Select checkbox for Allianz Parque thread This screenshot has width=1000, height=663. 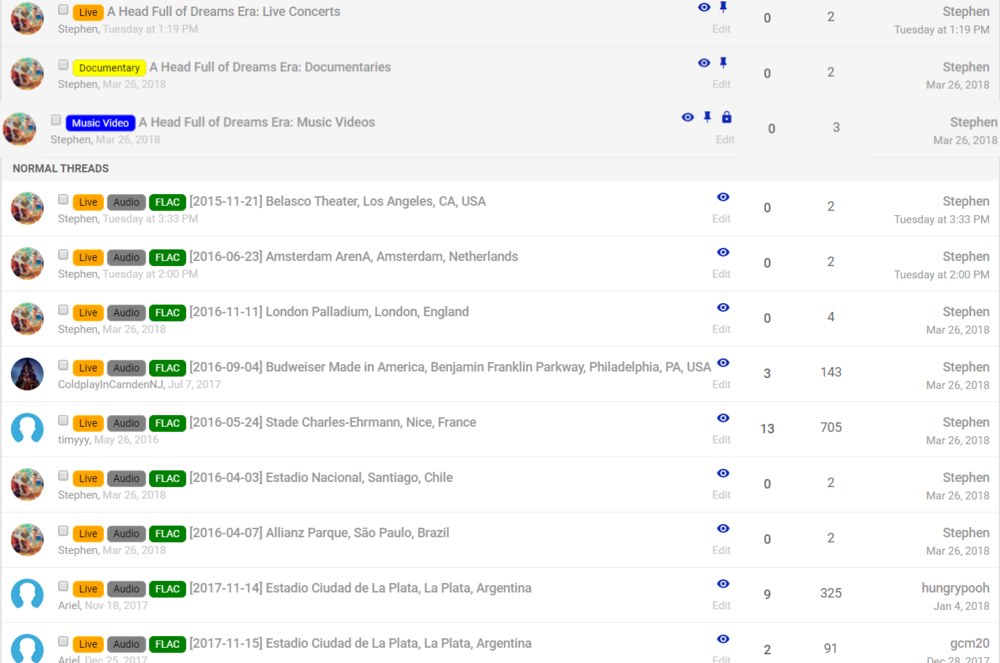point(63,531)
